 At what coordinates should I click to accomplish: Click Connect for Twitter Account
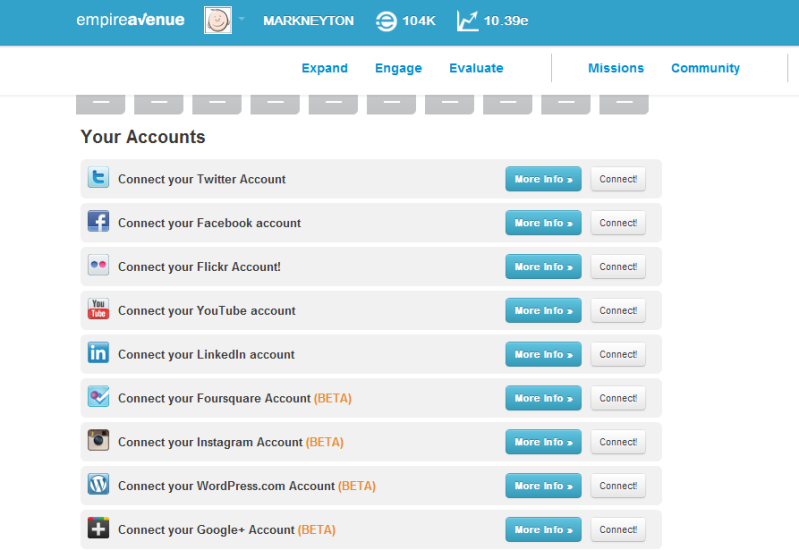(618, 179)
